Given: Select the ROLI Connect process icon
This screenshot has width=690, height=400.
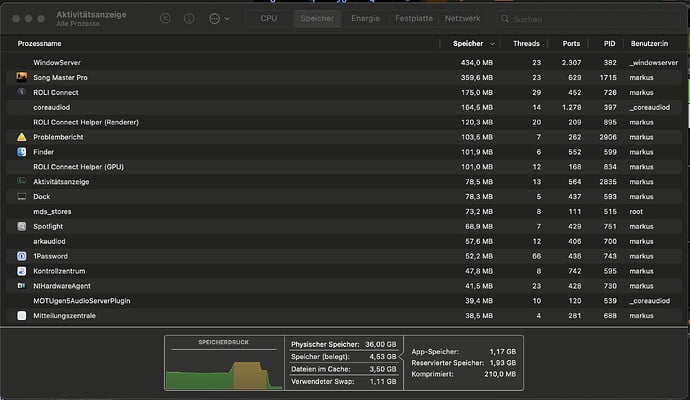Looking at the screenshot, I should point(22,92).
